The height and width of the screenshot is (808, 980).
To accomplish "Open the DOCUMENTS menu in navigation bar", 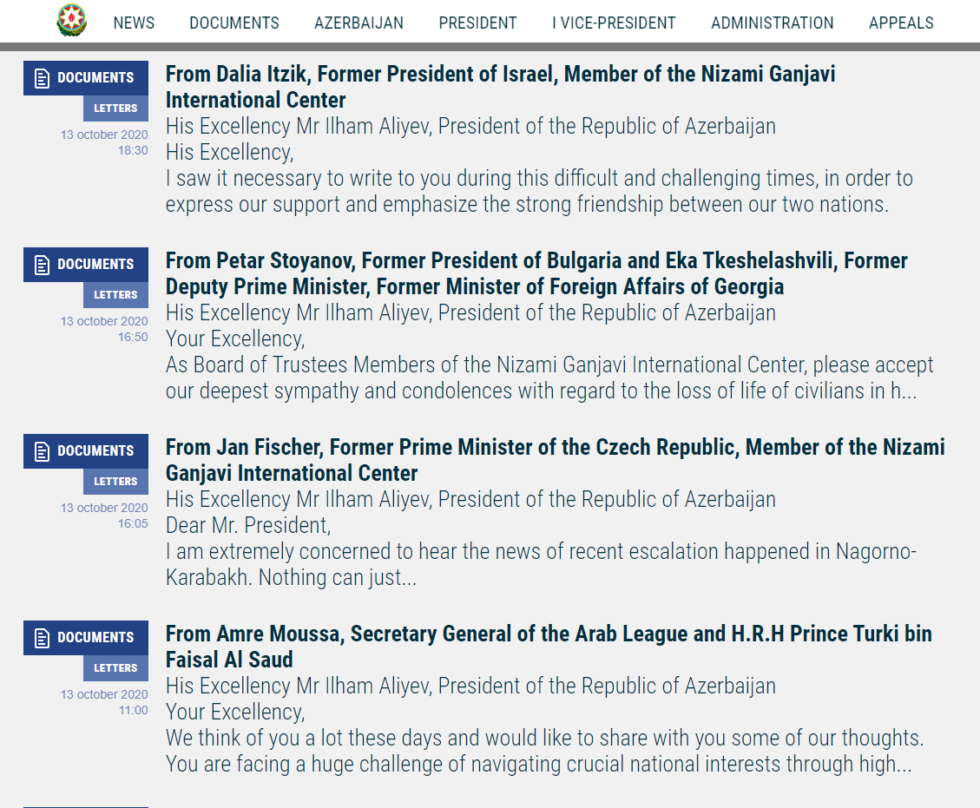I will click(x=234, y=23).
